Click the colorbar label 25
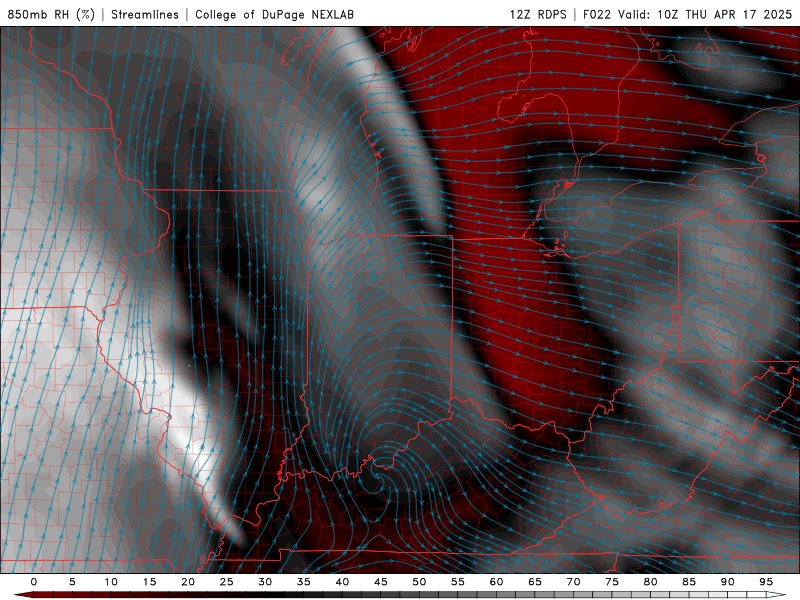 (x=227, y=582)
